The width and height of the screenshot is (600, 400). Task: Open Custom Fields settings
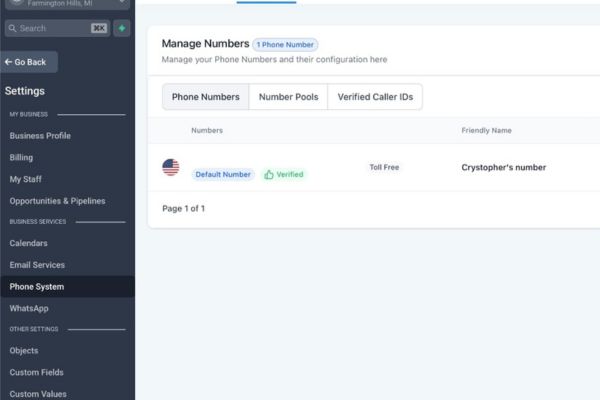37,372
